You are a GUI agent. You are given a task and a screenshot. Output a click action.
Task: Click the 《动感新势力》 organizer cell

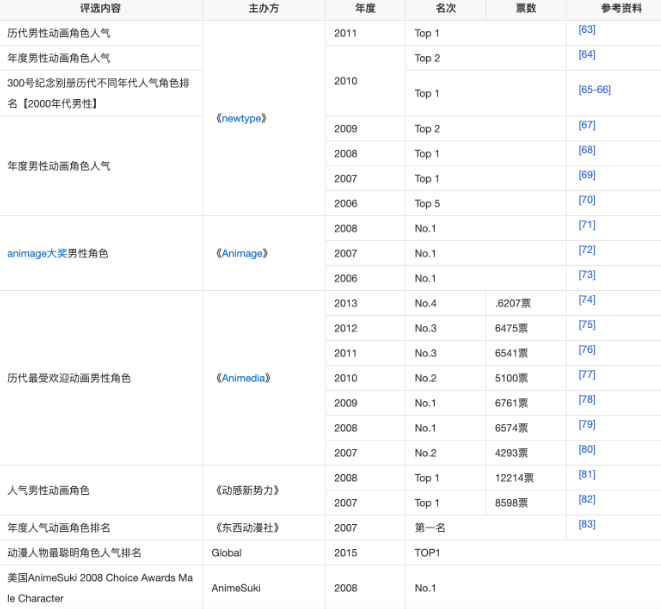[x=264, y=490]
